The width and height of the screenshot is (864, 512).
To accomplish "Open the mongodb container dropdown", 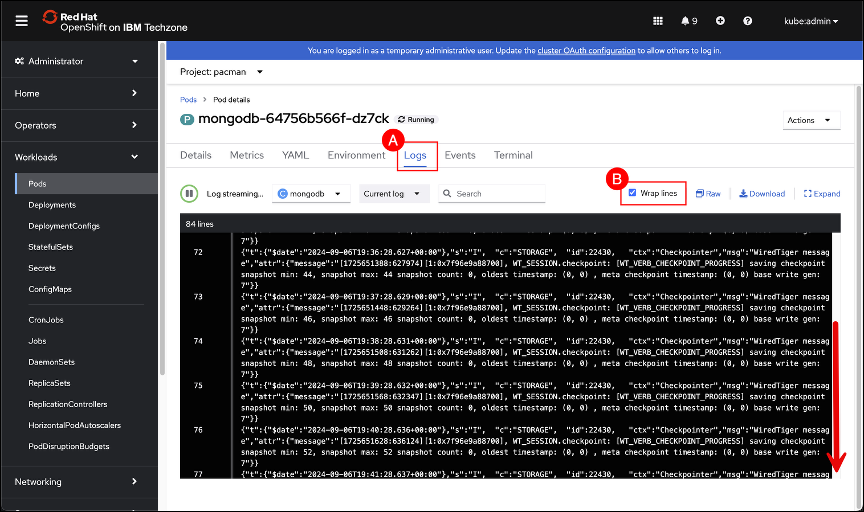I will (313, 193).
